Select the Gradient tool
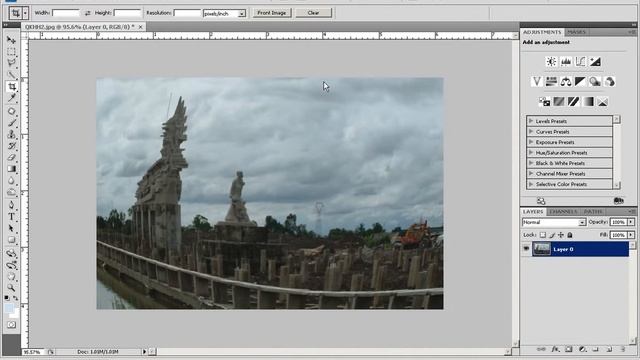The height and width of the screenshot is (360, 640). point(11,169)
